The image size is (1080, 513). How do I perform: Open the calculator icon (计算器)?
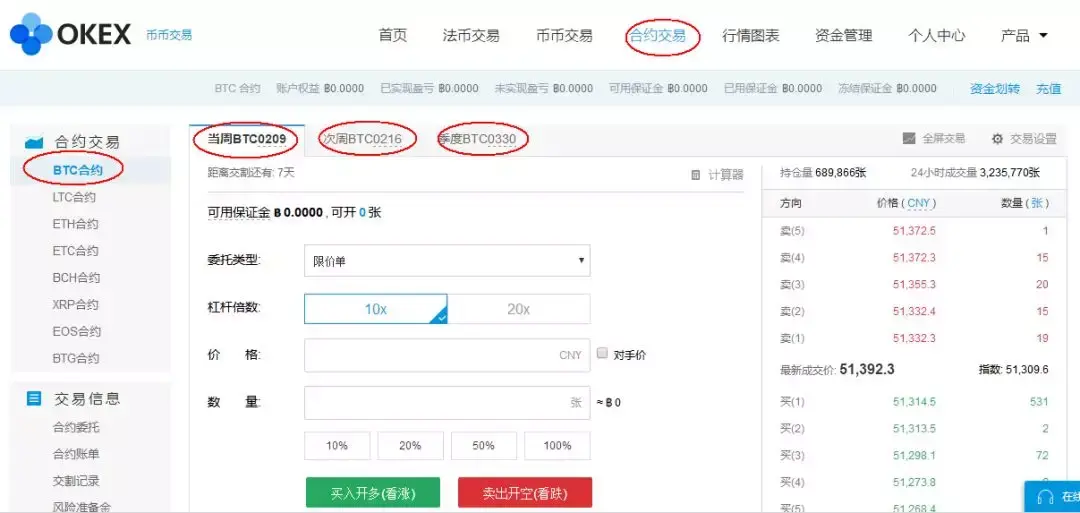[696, 175]
